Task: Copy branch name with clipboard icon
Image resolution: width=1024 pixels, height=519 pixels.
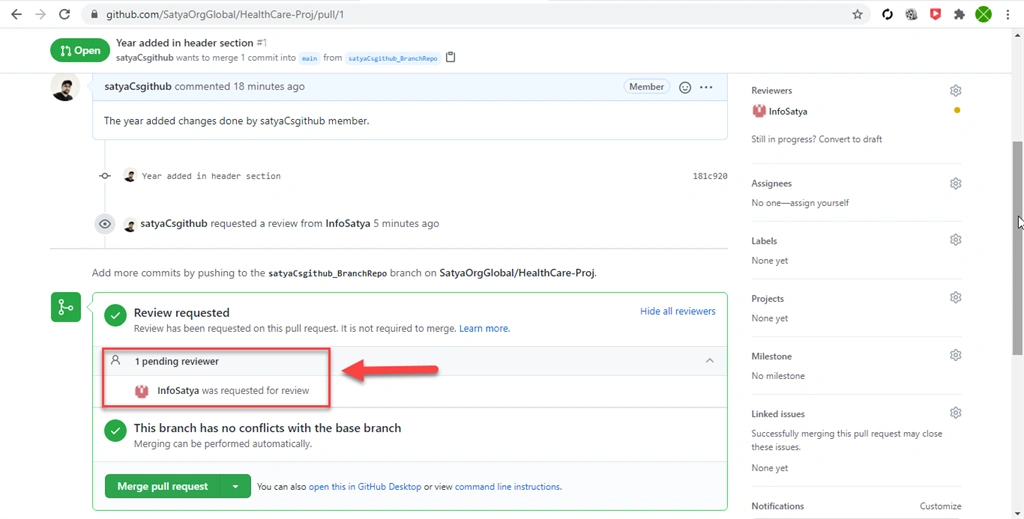Action: coord(451,57)
